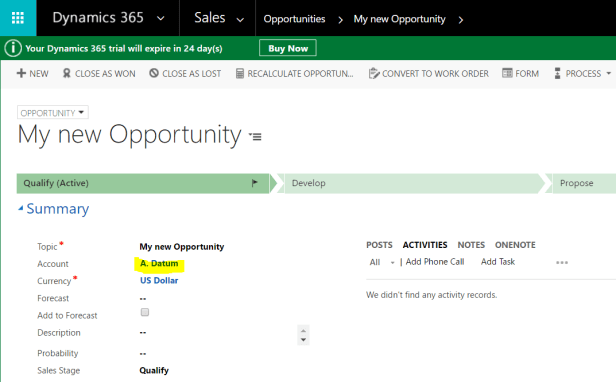Viewport: 616px width, 382px height.
Task: Click RECALCULATE OPPORTUNITY command
Action: (x=300, y=73)
